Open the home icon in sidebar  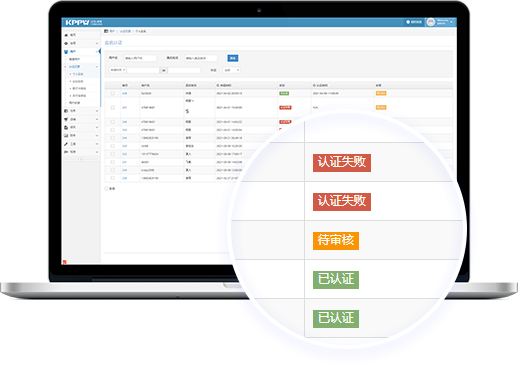pyautogui.click(x=66, y=35)
